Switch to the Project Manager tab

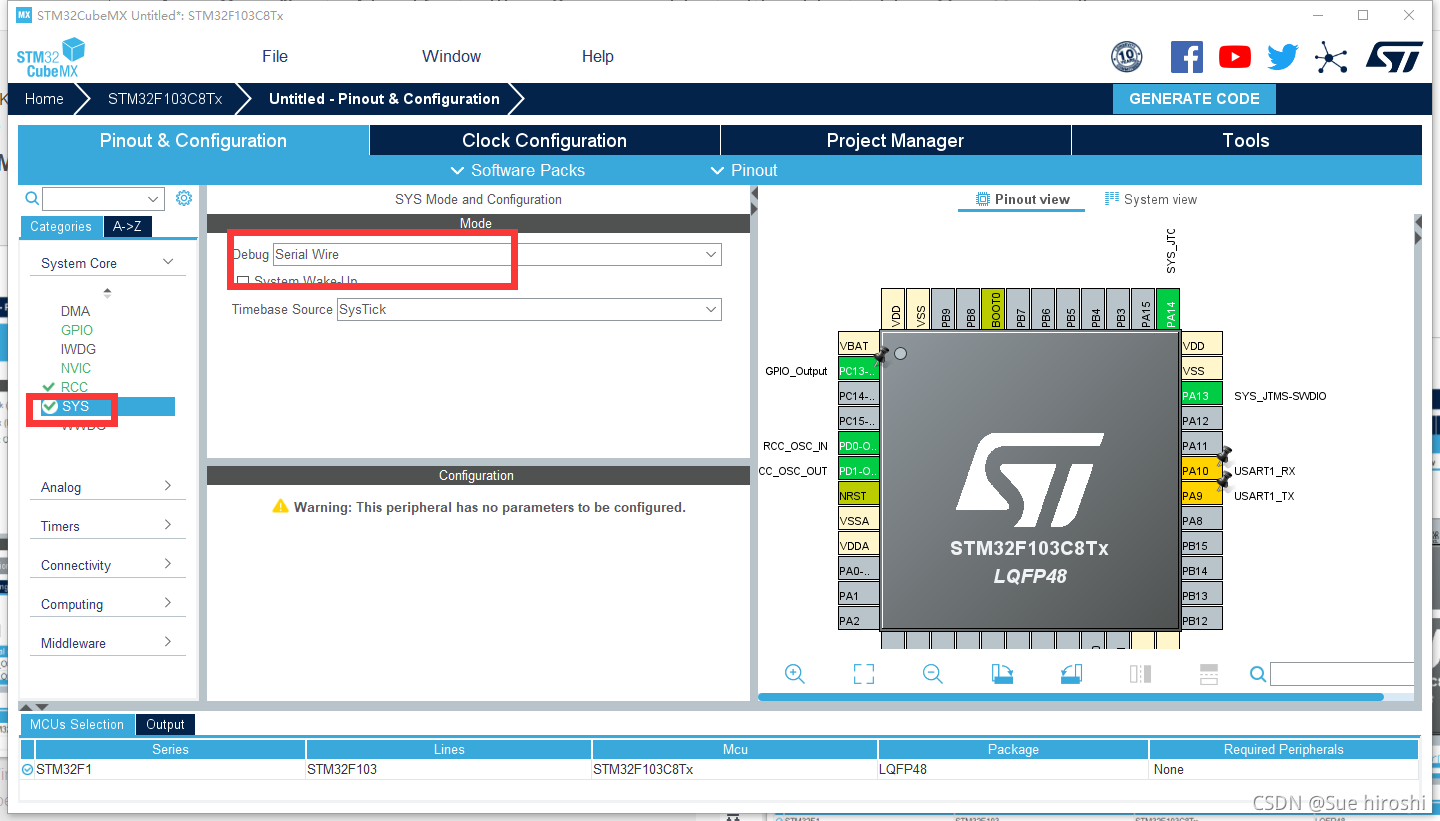coord(896,140)
